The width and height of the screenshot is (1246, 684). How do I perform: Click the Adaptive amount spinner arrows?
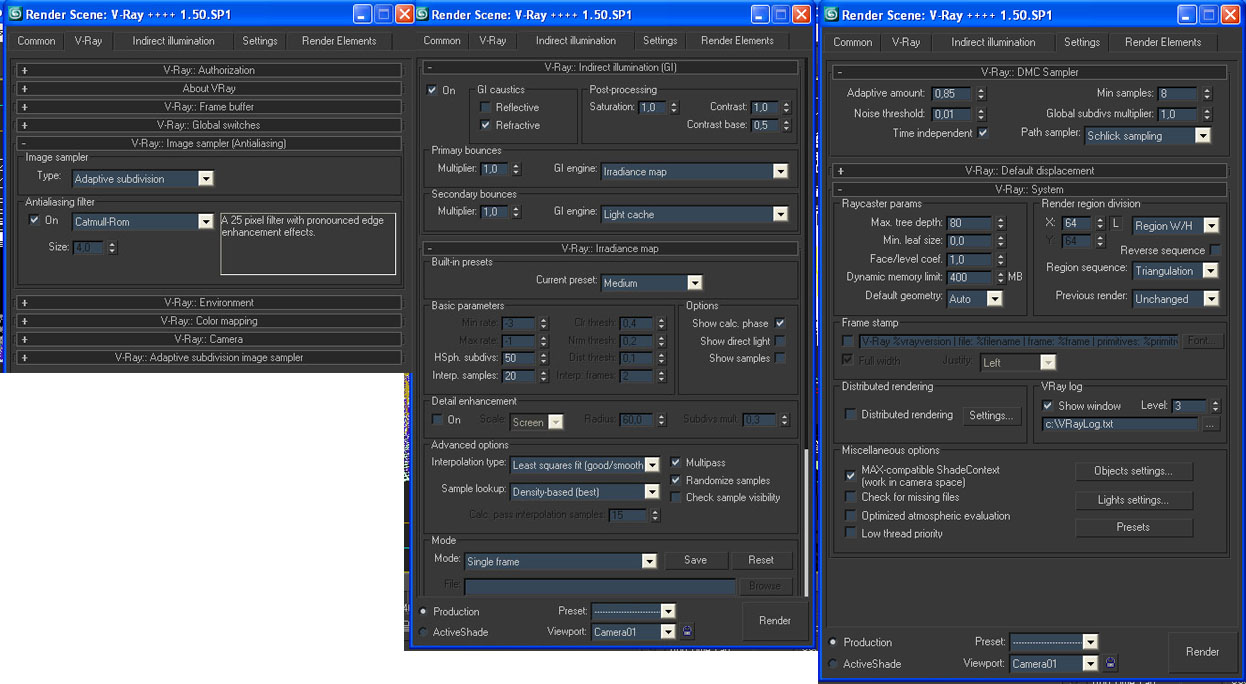coord(981,94)
